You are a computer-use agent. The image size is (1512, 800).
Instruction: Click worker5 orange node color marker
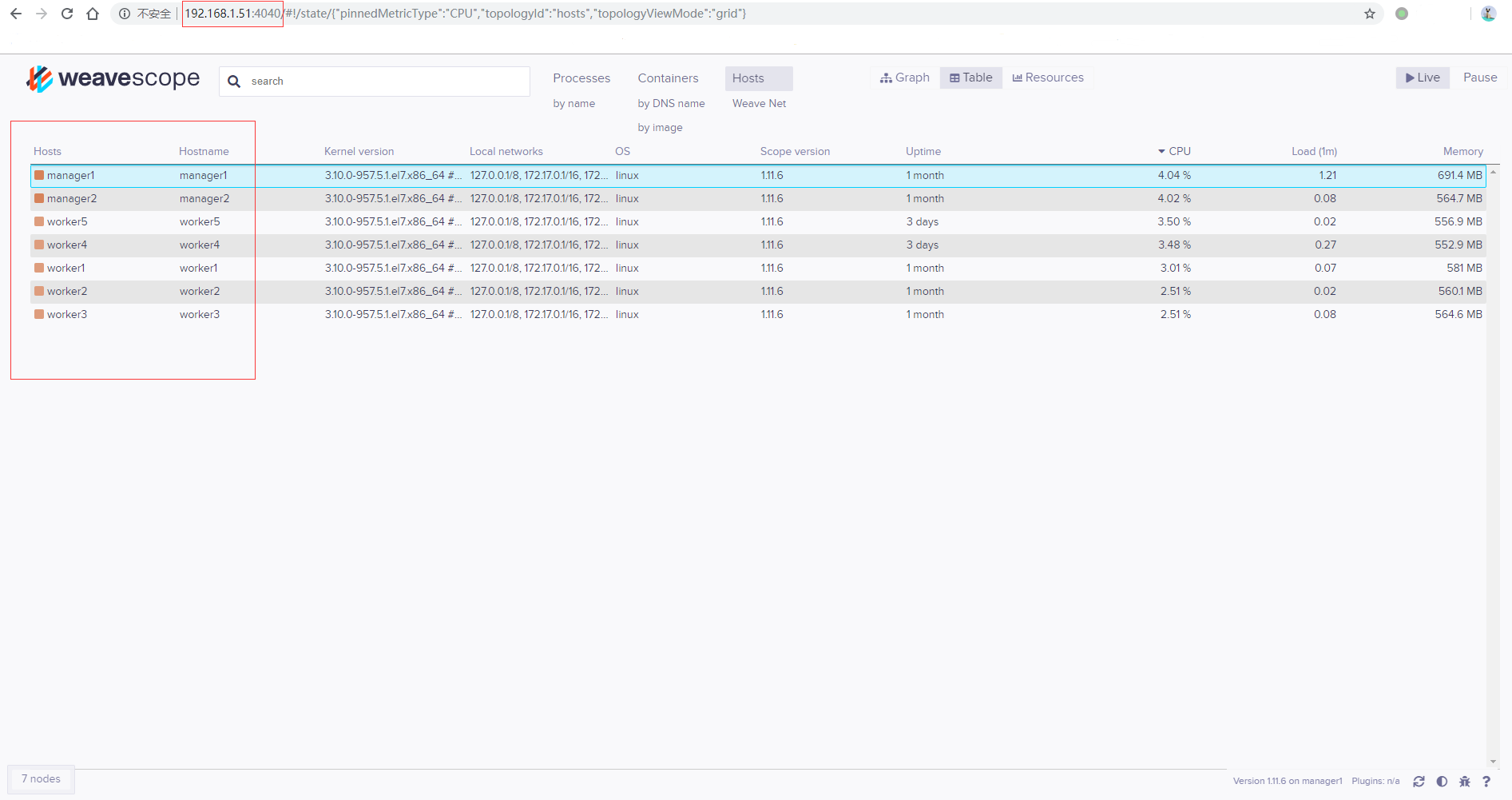point(39,222)
